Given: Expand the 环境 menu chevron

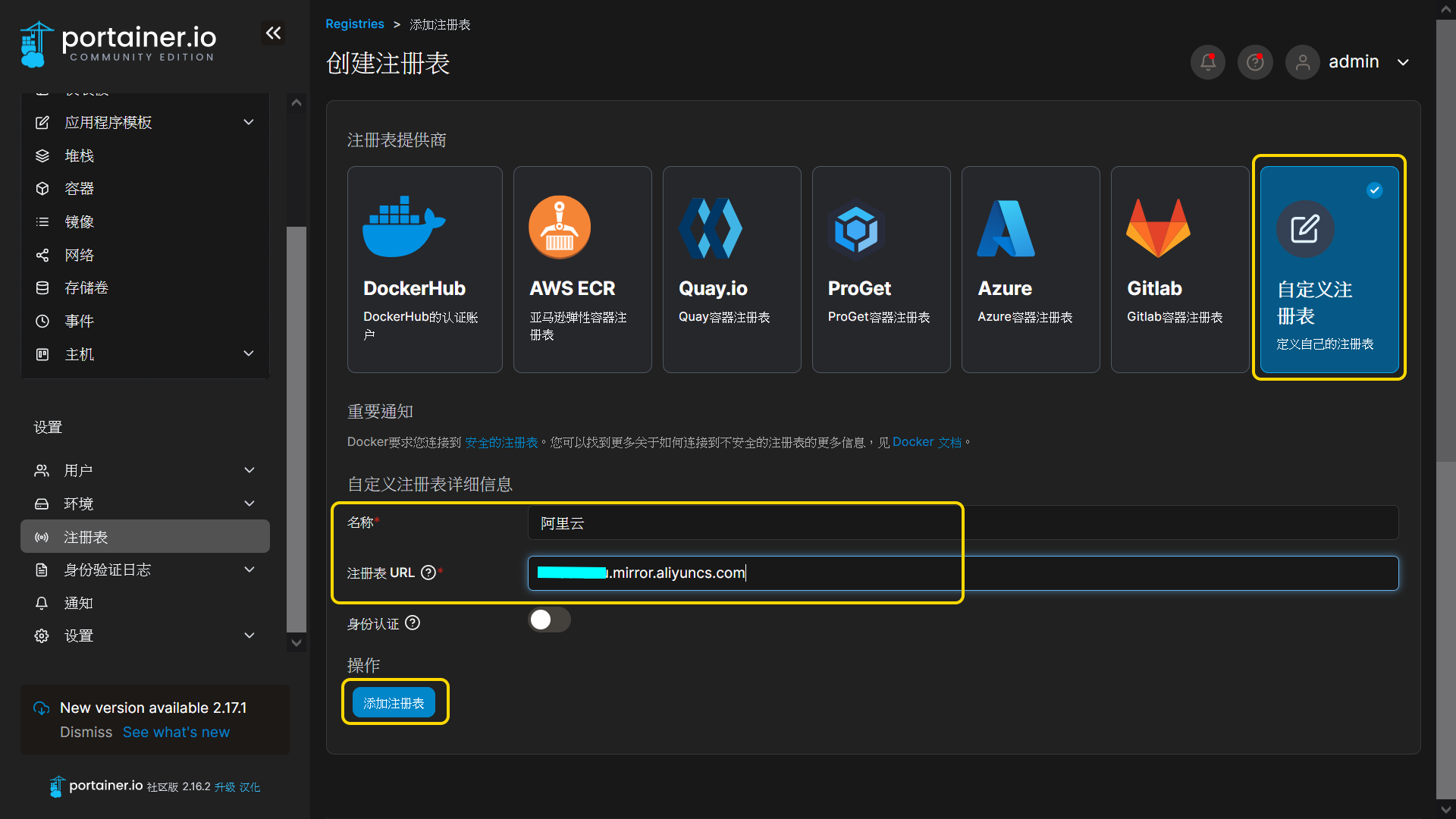Looking at the screenshot, I should pos(249,504).
